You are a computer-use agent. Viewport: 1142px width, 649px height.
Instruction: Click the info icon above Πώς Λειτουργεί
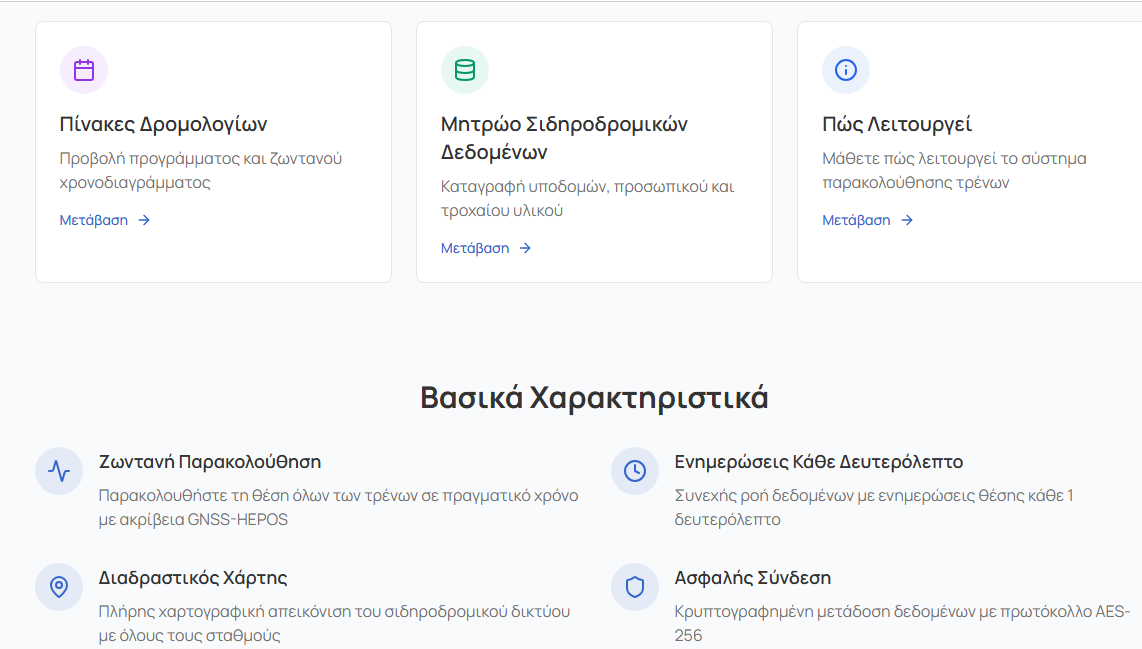click(x=846, y=70)
